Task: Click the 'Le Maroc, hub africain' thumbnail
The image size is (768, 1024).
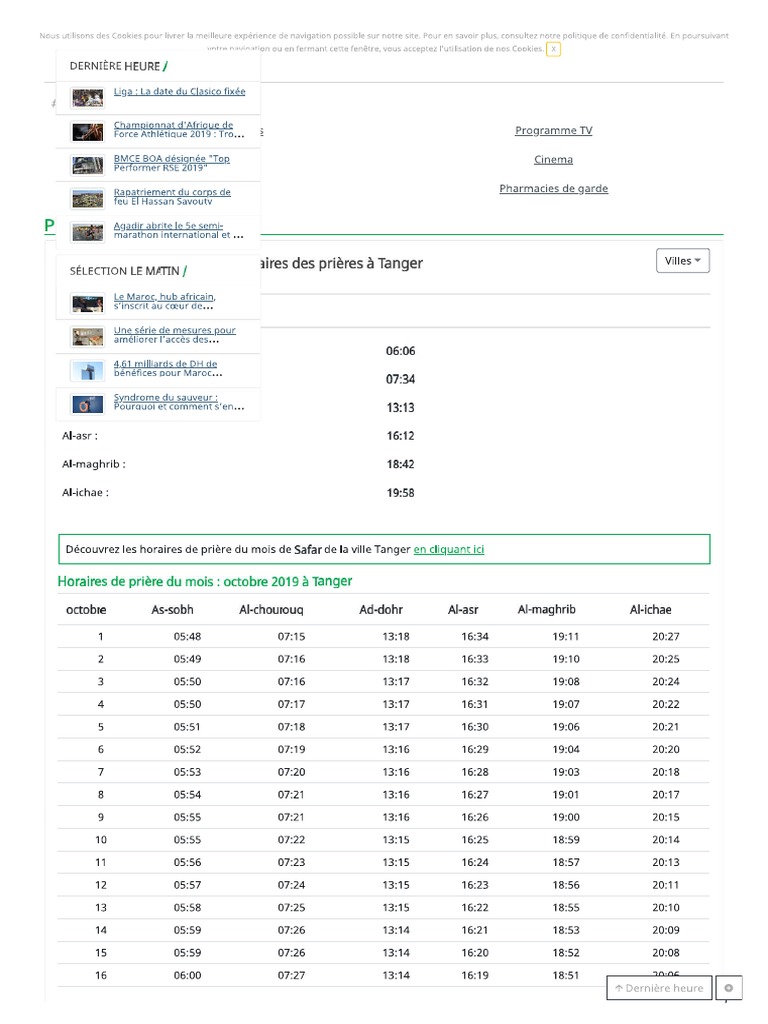Action: point(88,303)
